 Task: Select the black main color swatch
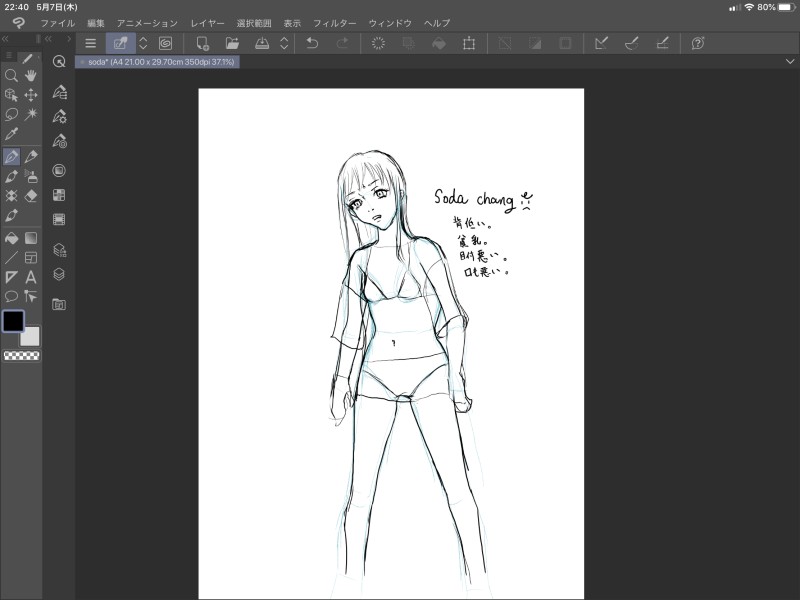[x=13, y=321]
